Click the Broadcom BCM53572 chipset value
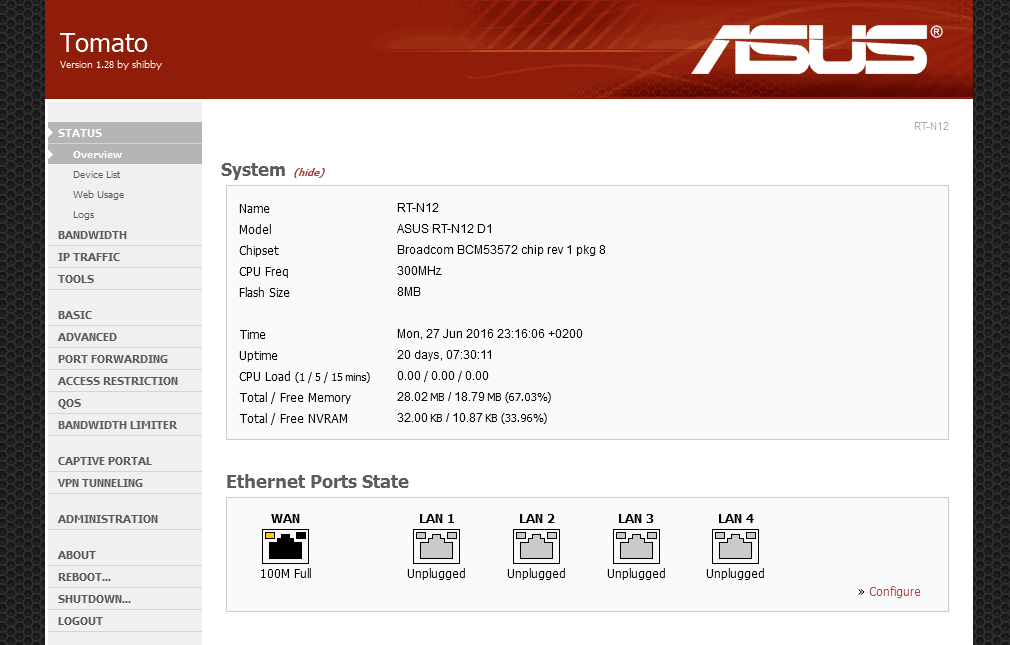Image resolution: width=1010 pixels, height=645 pixels. coord(501,250)
